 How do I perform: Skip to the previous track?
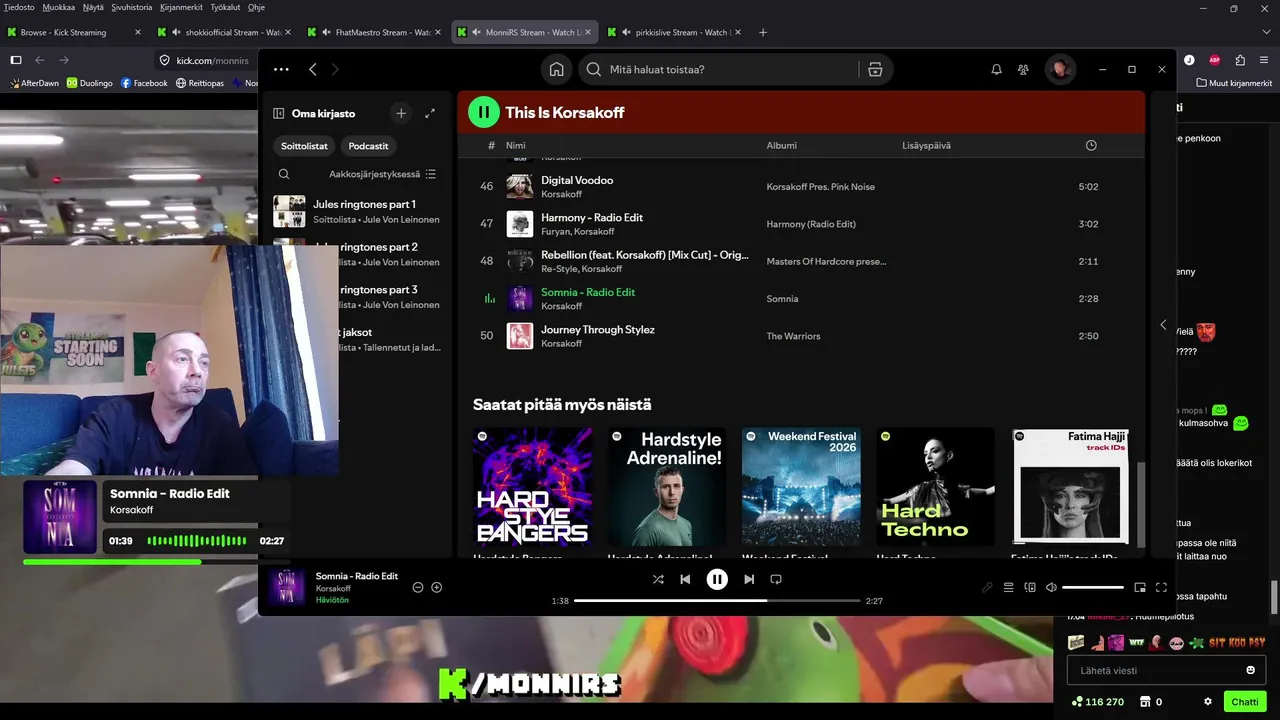(685, 579)
